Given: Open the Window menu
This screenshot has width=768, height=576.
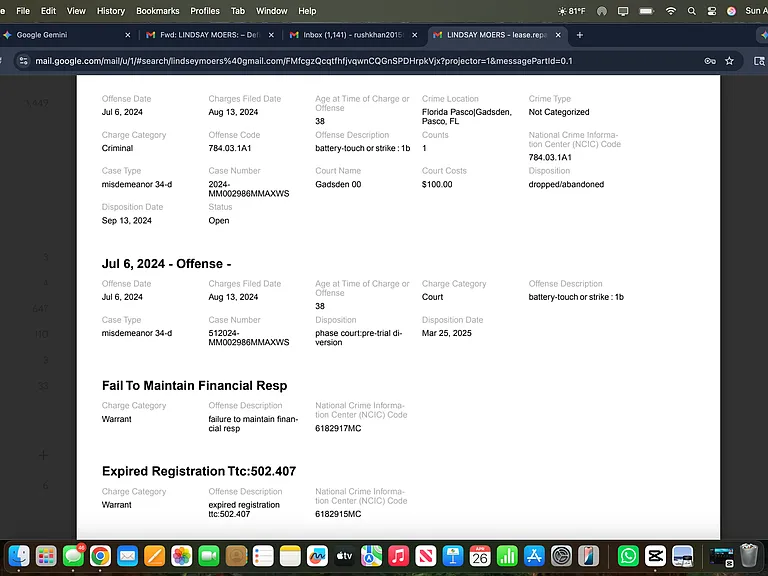Looking at the screenshot, I should (x=271, y=11).
